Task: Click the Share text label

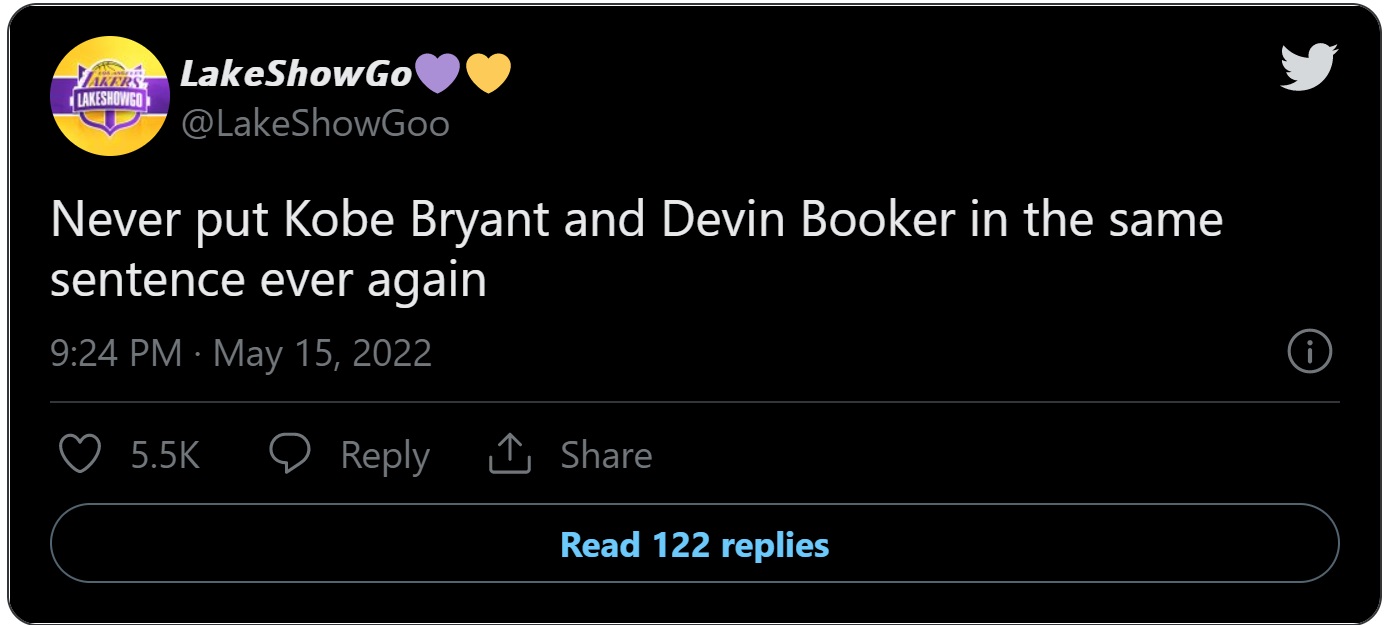Action: [606, 456]
